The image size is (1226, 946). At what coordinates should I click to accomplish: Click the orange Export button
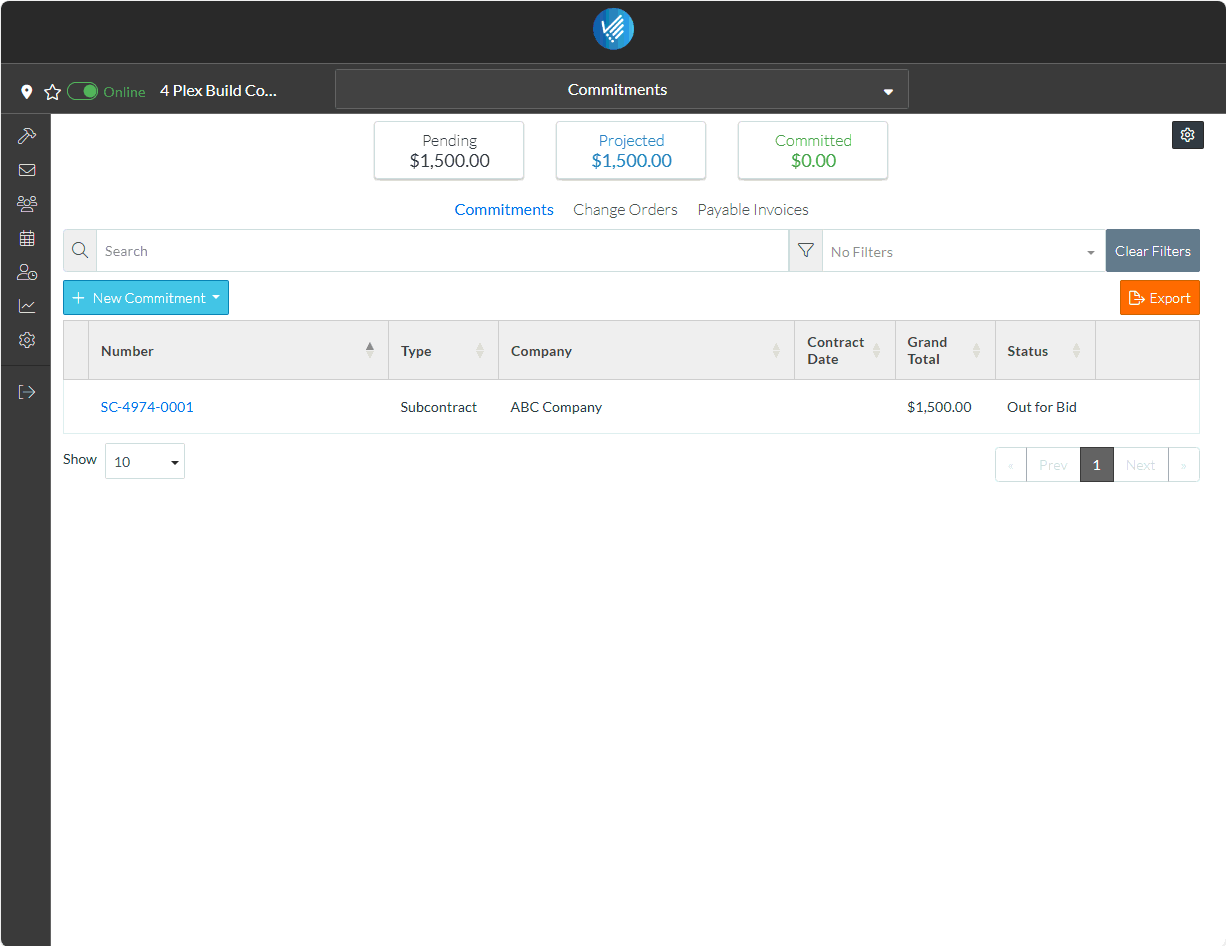point(1160,298)
